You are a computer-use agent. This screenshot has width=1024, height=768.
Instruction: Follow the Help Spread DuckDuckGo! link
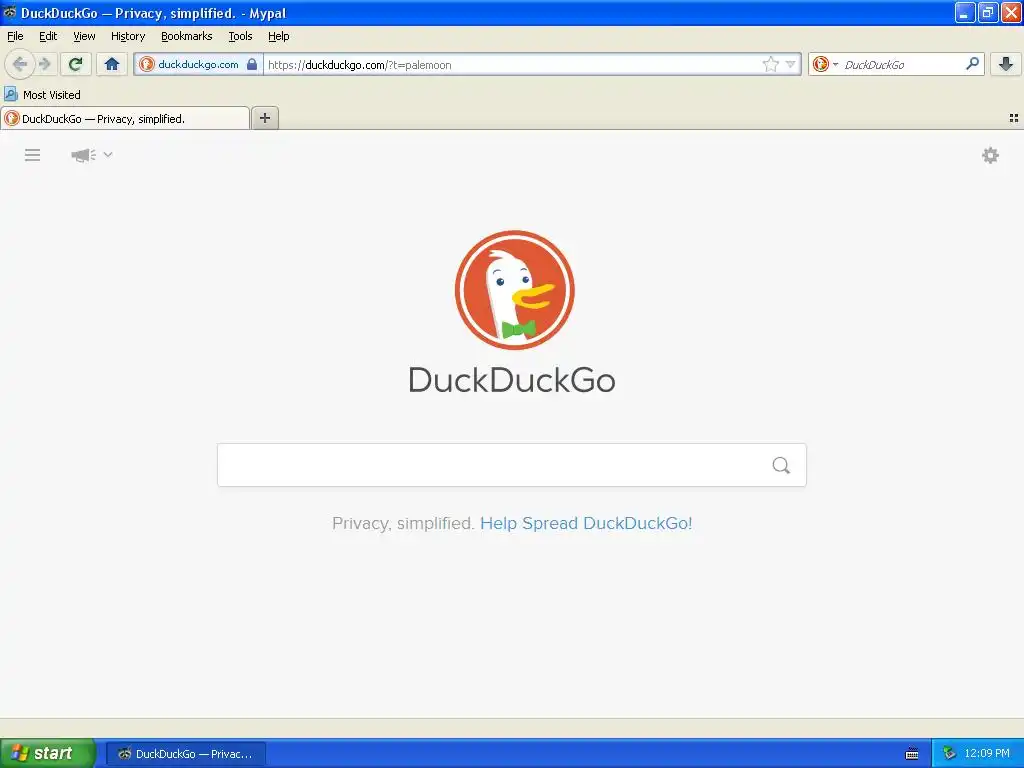tap(586, 523)
